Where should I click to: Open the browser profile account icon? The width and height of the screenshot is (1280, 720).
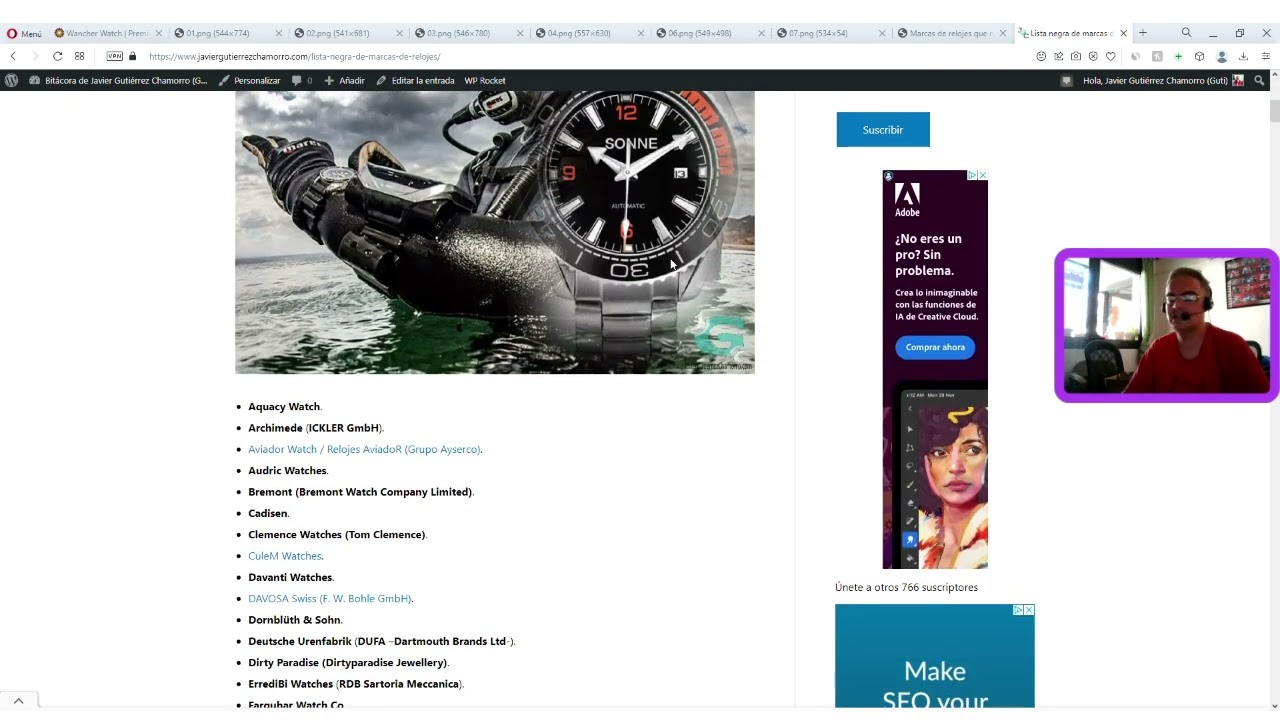click(x=1221, y=56)
